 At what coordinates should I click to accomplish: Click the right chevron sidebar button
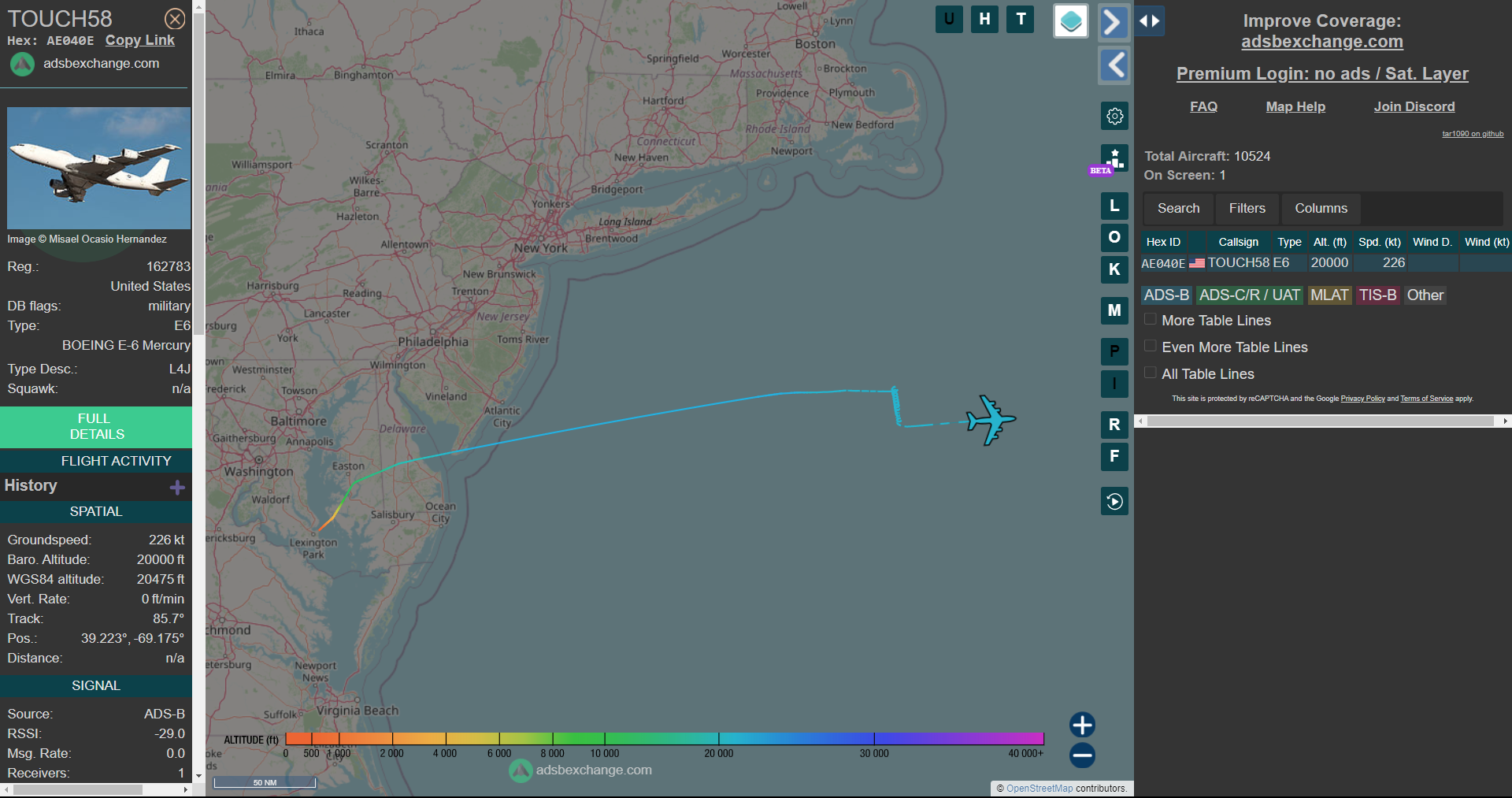1114,21
